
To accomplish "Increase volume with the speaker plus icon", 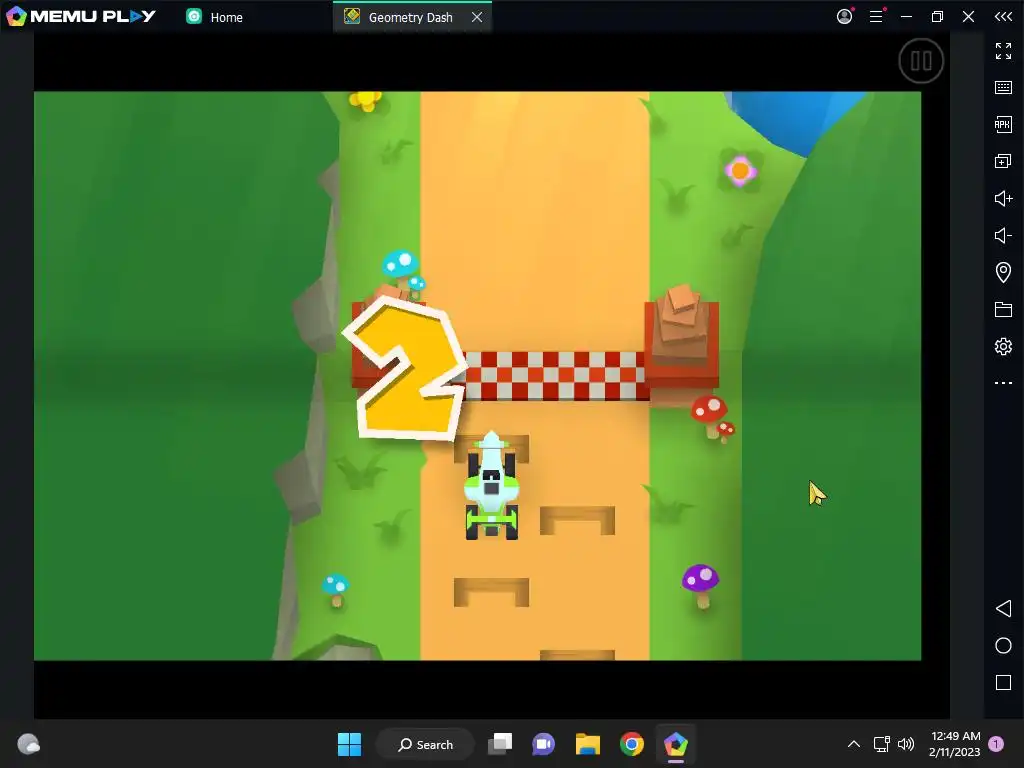I will pyautogui.click(x=1003, y=198).
